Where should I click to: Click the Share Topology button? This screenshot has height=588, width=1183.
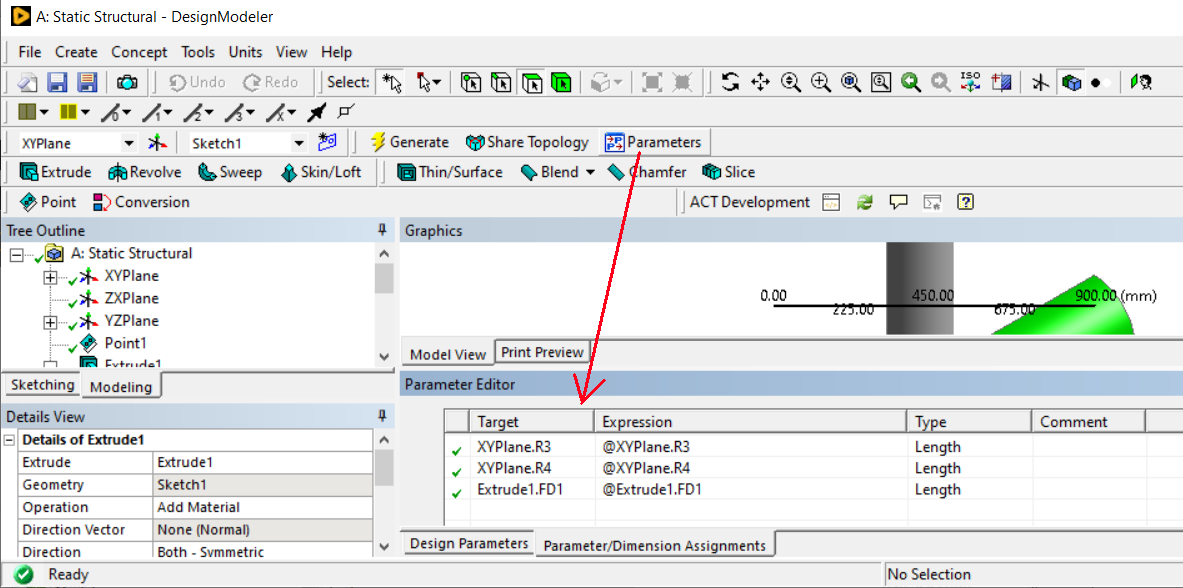point(527,142)
